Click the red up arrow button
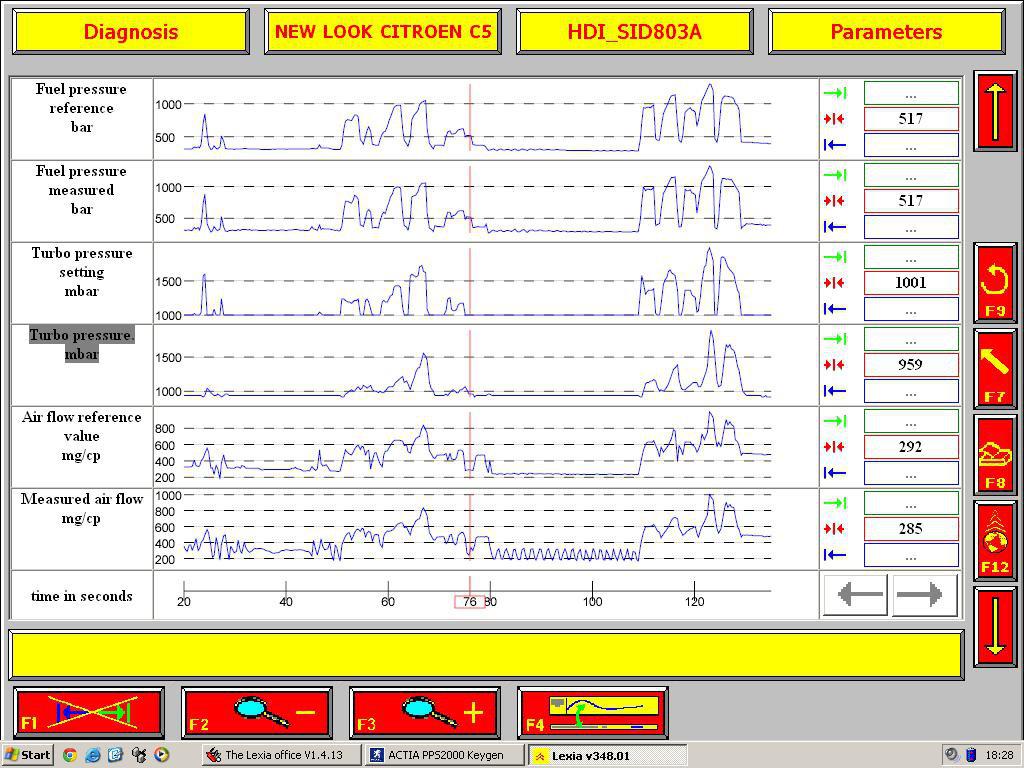The width and height of the screenshot is (1024, 768). tap(995, 112)
